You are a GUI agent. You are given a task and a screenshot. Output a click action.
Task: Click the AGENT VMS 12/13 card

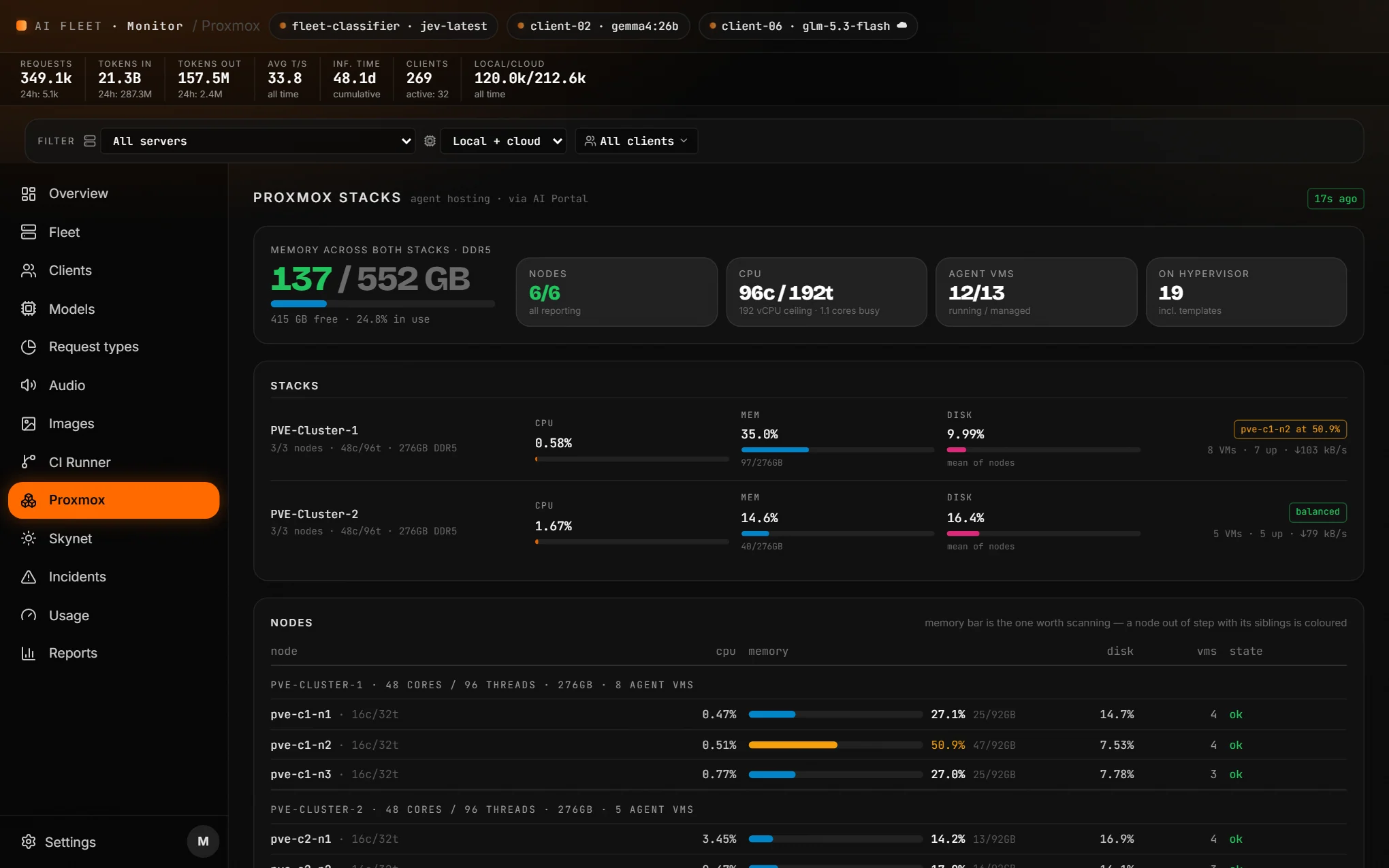(x=1036, y=292)
